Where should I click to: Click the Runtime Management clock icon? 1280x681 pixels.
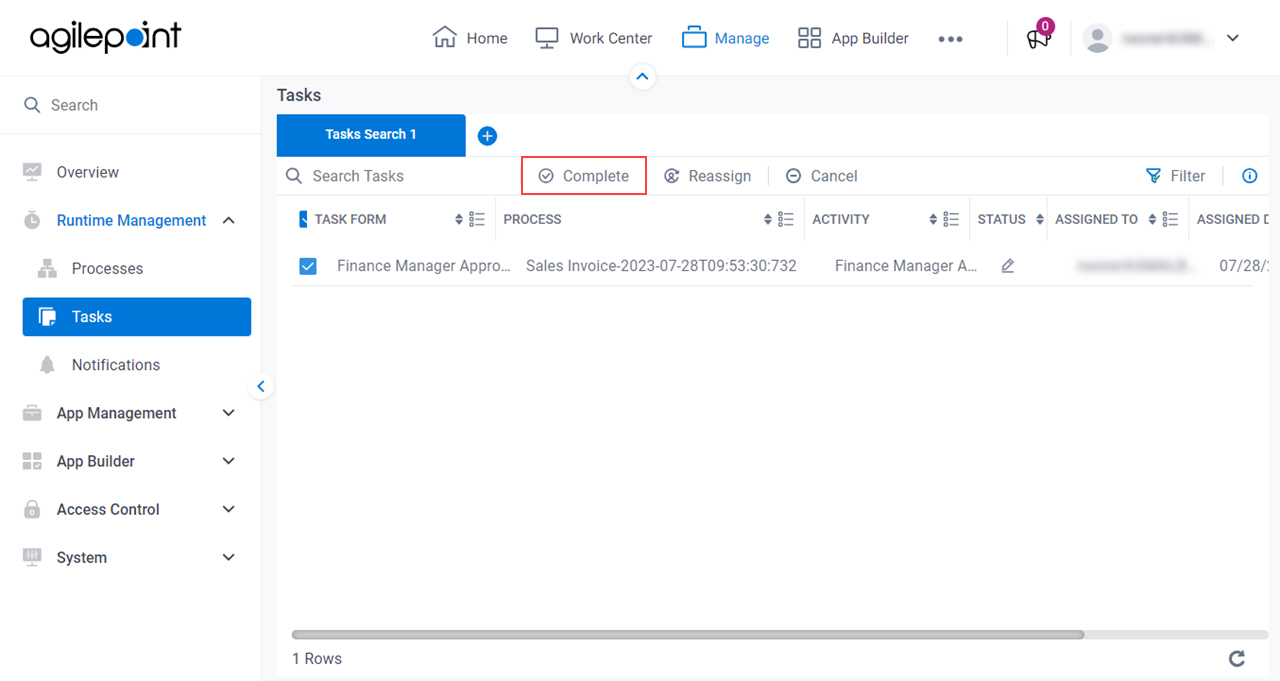click(x=32, y=220)
